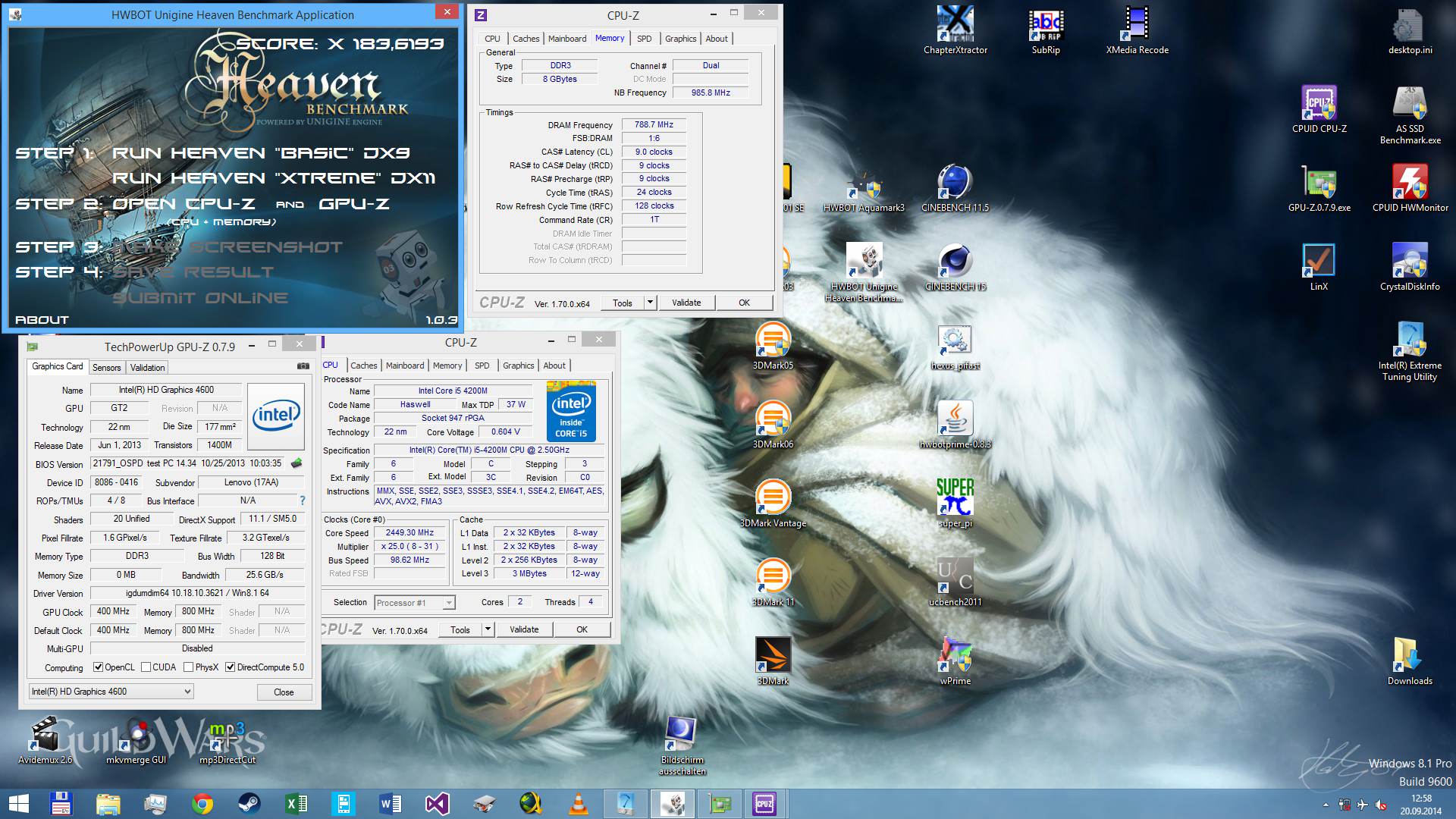Open super_pi desktop icon
Viewport: 1456px width, 819px height.
pos(955,504)
